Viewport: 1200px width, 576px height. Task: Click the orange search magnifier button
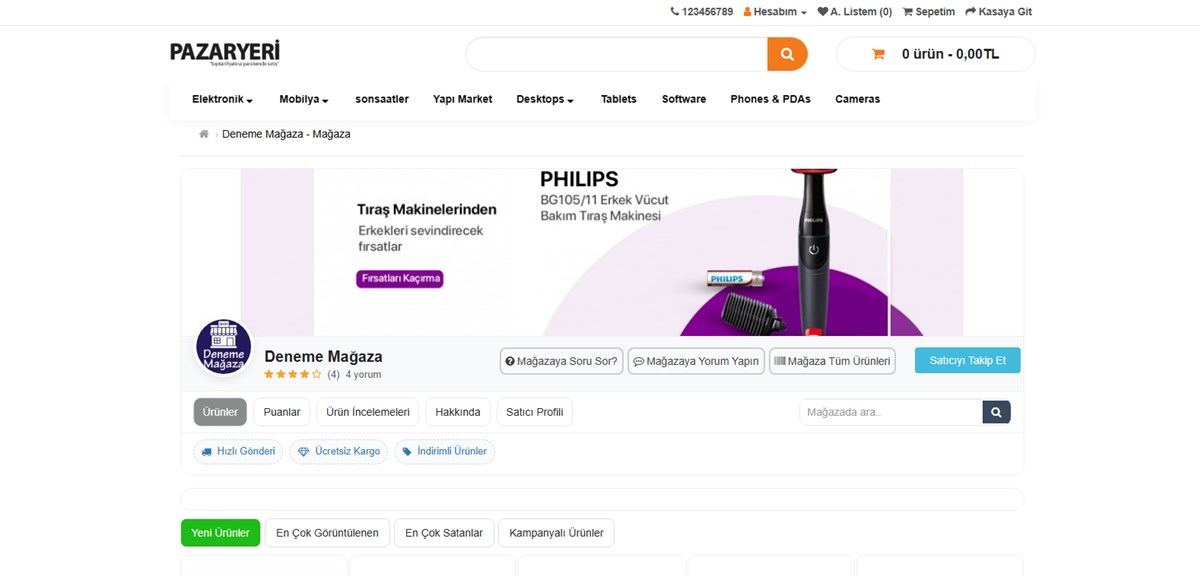point(787,54)
